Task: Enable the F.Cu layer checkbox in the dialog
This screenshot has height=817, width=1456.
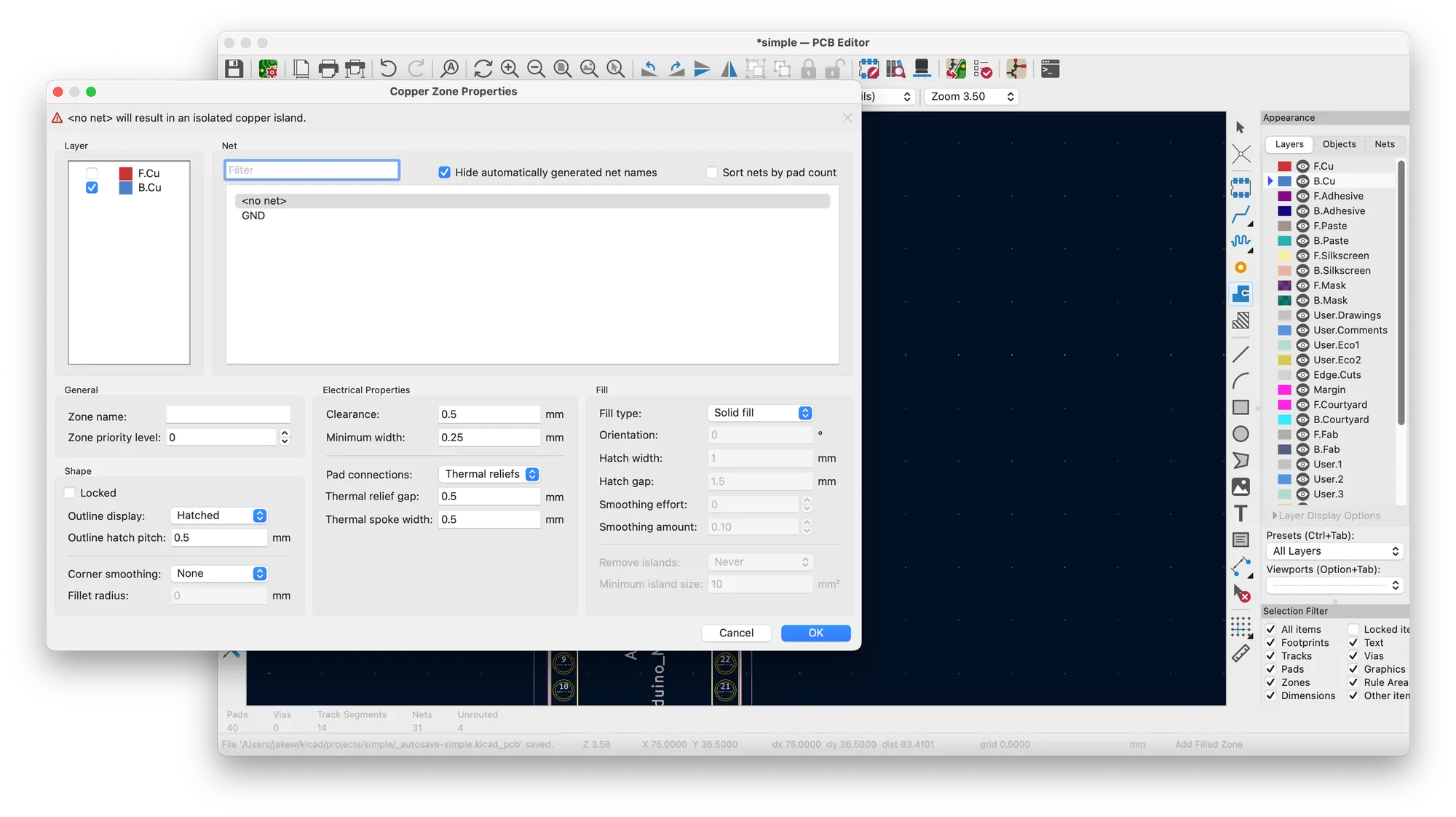Action: tap(92, 173)
